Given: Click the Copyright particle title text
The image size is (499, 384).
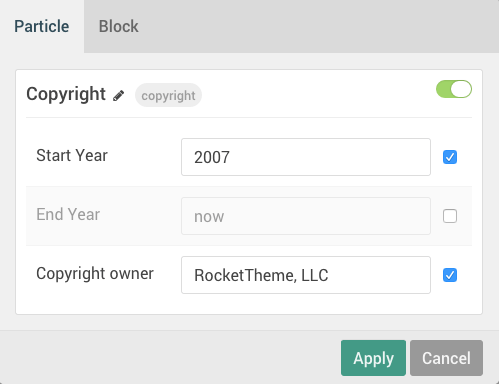Looking at the screenshot, I should coord(66,94).
